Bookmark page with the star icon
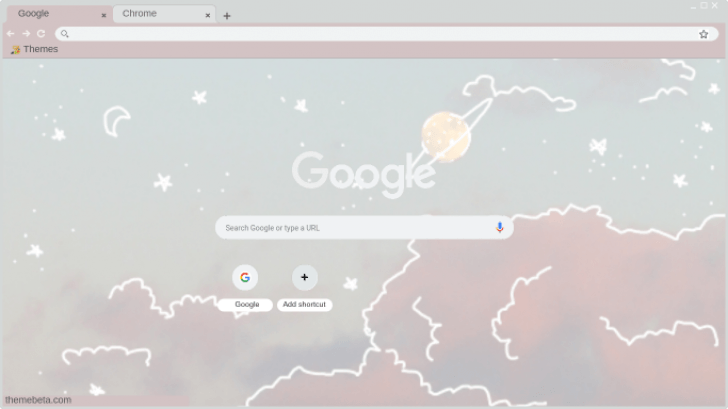 click(703, 34)
